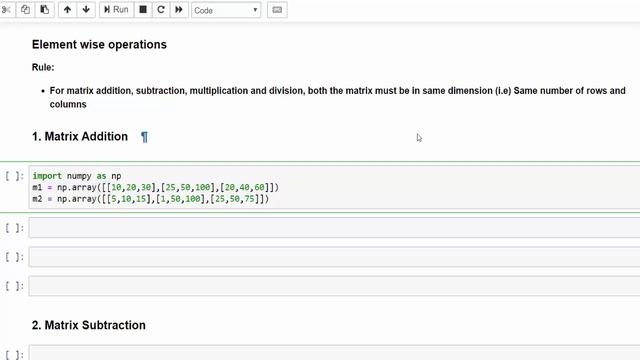The height and width of the screenshot is (360, 640).
Task: Cut the selected cell with the scissors icon
Action: tap(6, 9)
